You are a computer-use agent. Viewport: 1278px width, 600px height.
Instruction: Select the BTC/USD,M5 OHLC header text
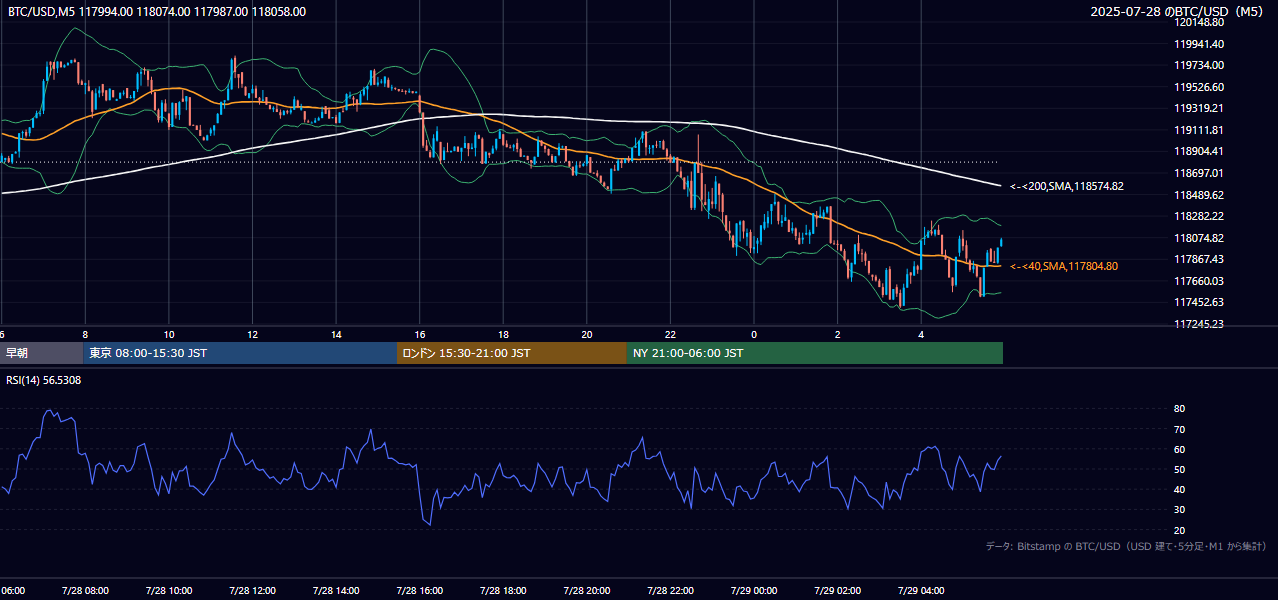pos(157,12)
